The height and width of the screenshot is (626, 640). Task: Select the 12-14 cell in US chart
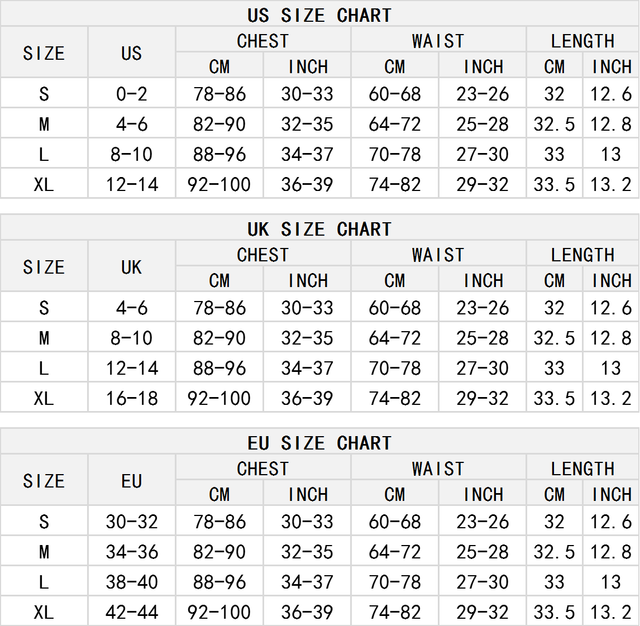point(132,184)
